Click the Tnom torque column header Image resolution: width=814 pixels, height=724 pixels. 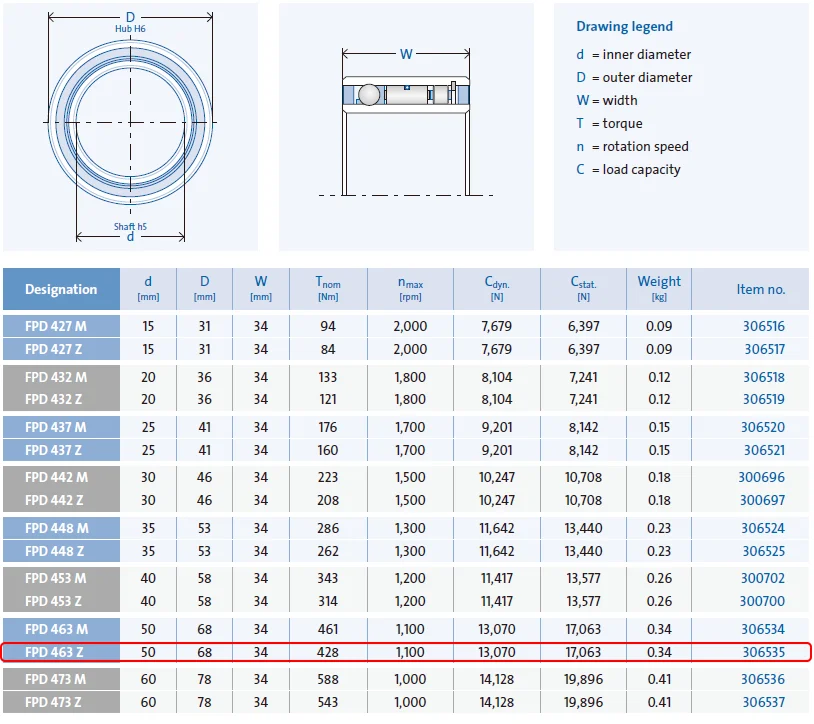(x=328, y=289)
